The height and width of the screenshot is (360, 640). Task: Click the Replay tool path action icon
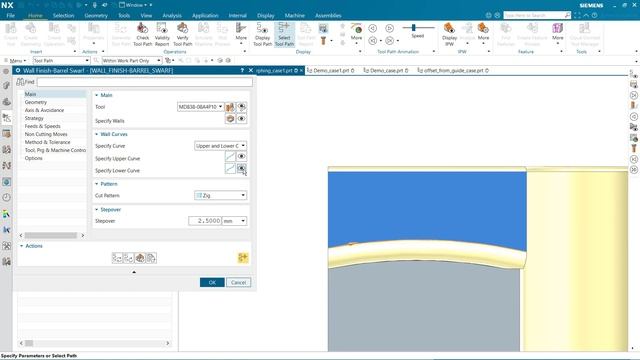(x=129, y=258)
